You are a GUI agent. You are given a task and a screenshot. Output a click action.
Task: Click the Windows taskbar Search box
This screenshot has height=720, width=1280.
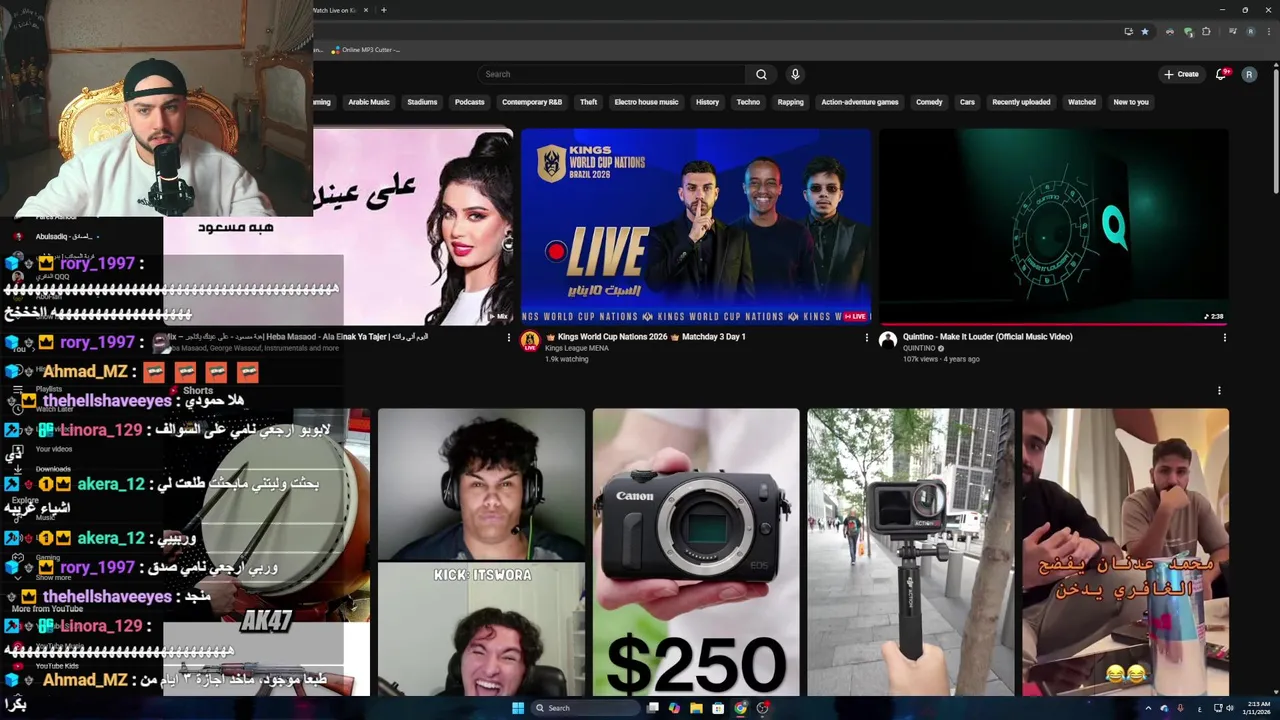(585, 708)
